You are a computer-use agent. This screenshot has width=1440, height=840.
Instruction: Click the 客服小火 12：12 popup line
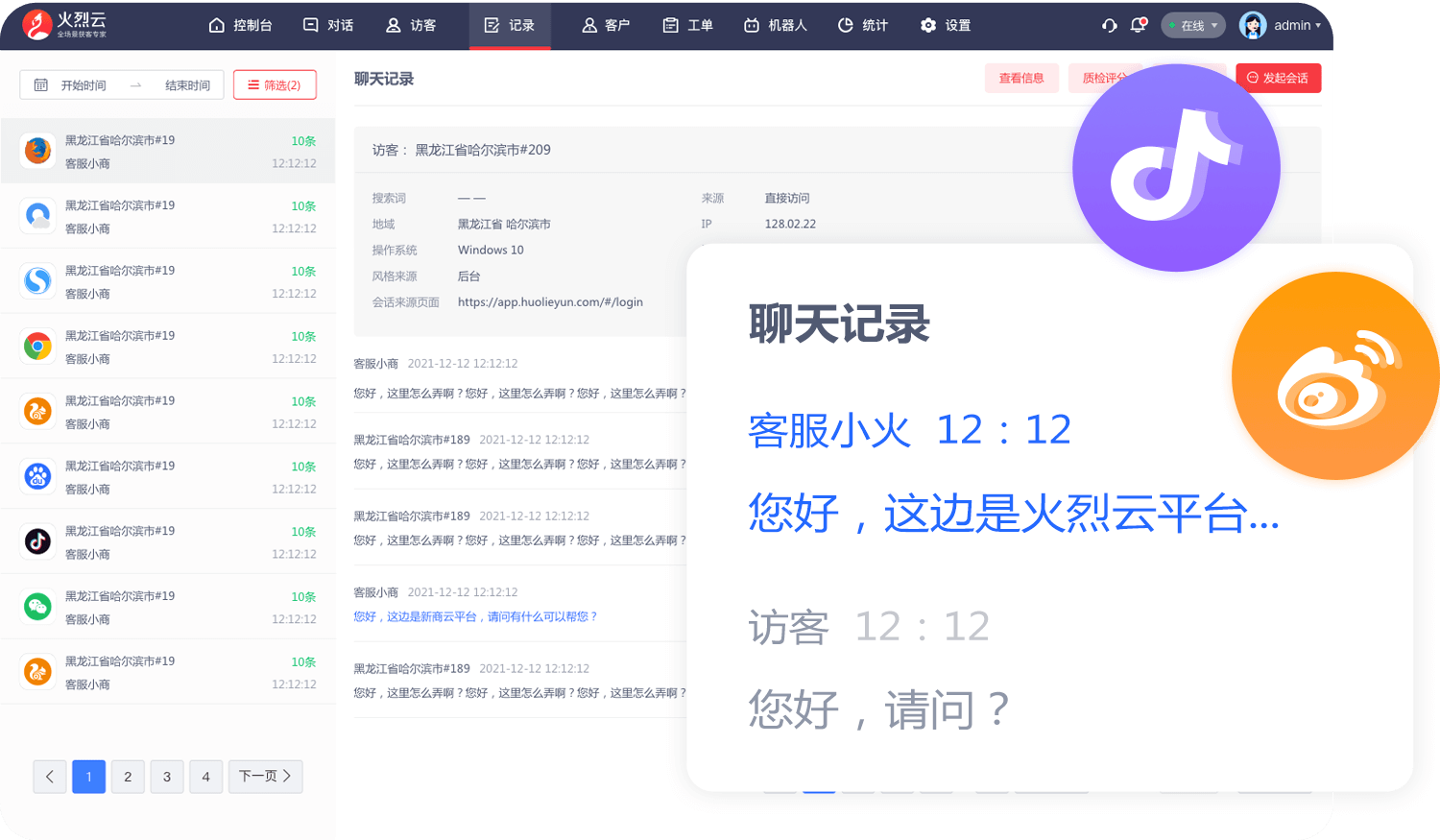coord(909,430)
